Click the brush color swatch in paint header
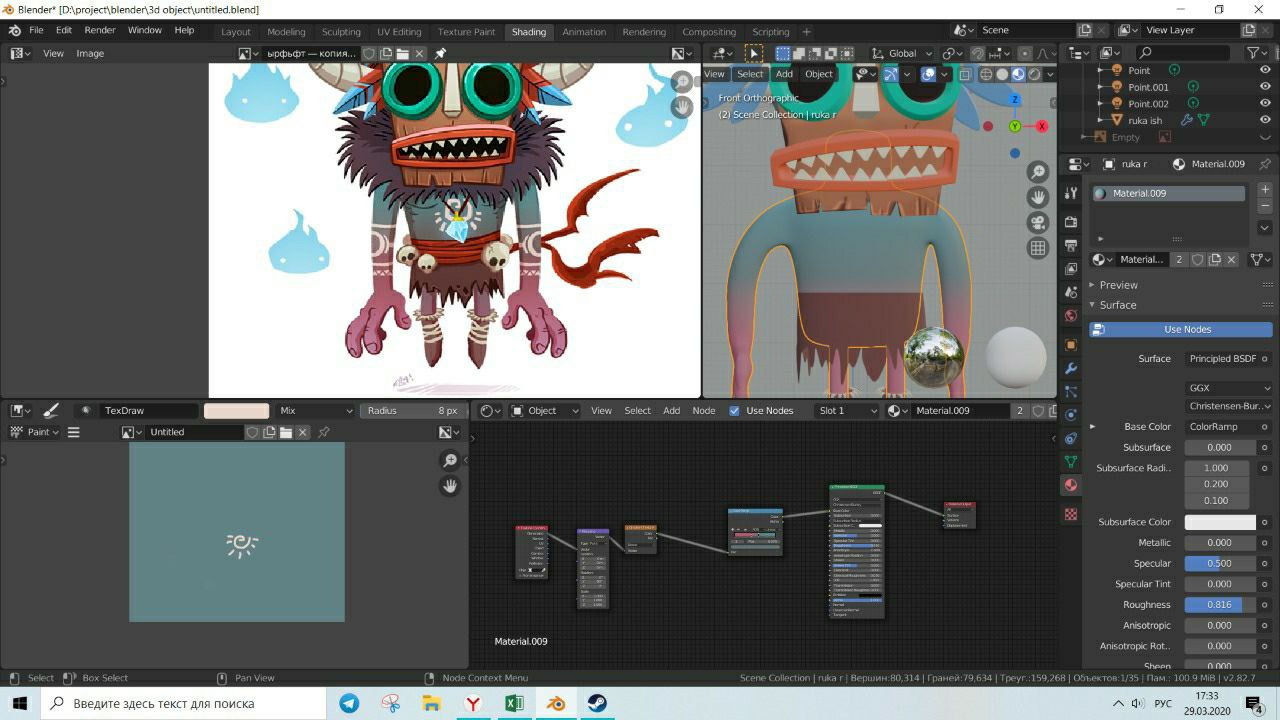The image size is (1280, 720). (x=237, y=410)
